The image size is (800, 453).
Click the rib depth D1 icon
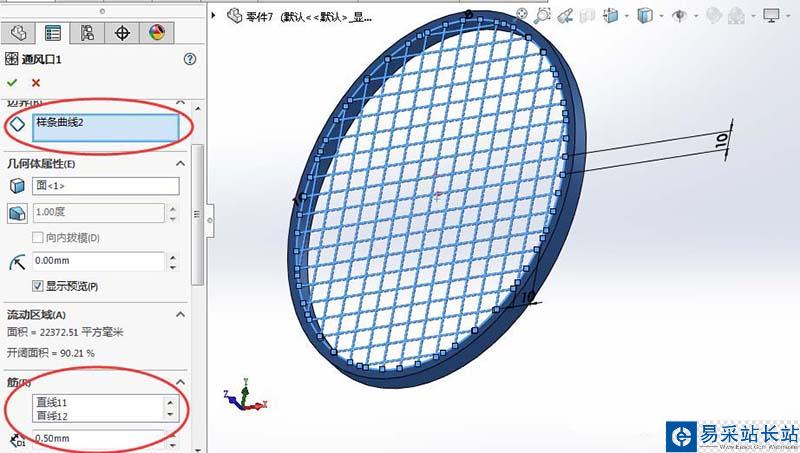(x=17, y=440)
